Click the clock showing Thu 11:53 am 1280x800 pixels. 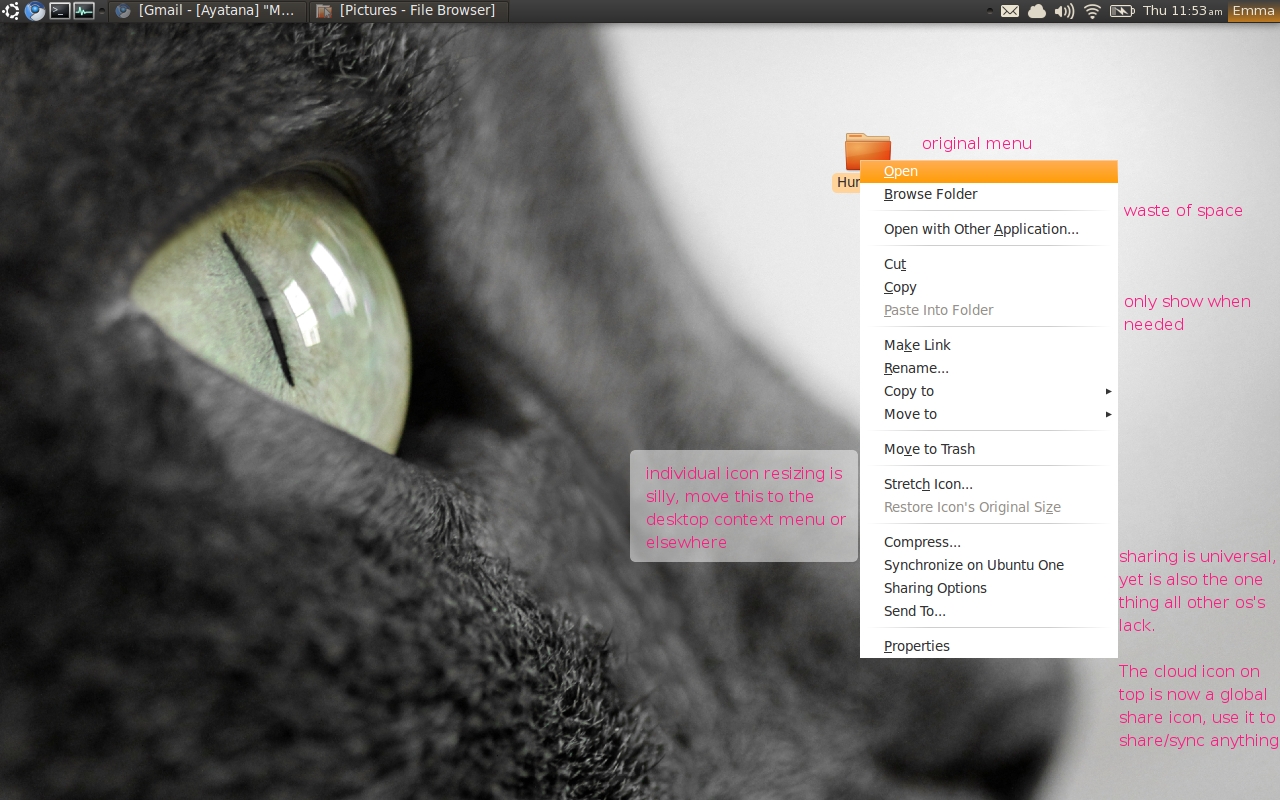pos(1182,11)
